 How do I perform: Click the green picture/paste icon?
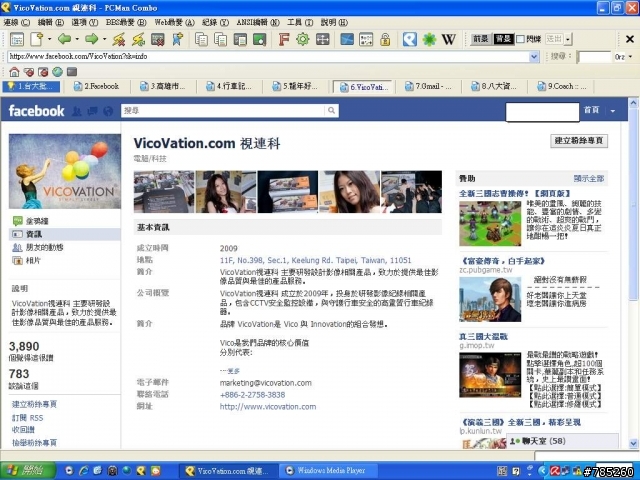pos(260,39)
